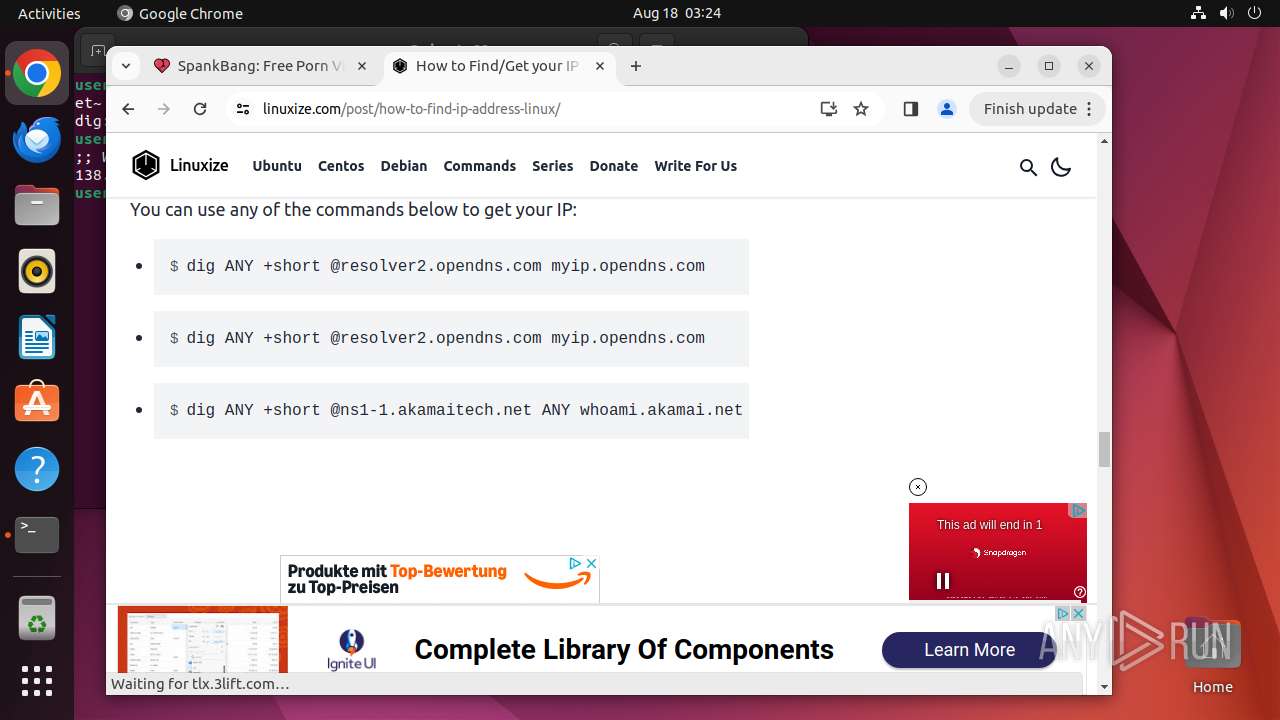Screen dimensions: 1280x720
Task: Open the Activities overview
Action: click(x=49, y=13)
